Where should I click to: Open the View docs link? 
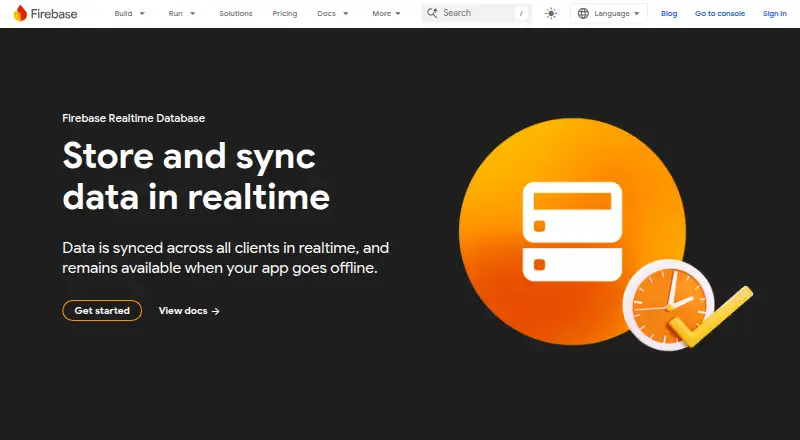[x=189, y=311]
